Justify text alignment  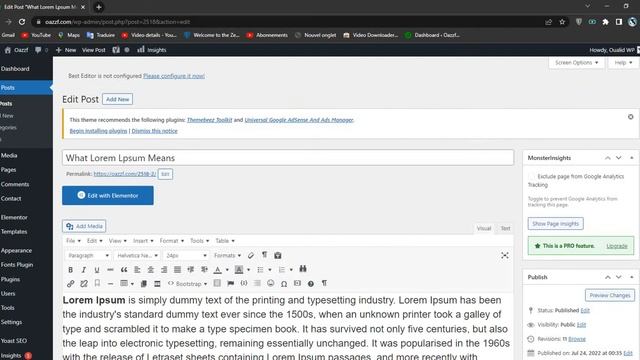[177, 270]
